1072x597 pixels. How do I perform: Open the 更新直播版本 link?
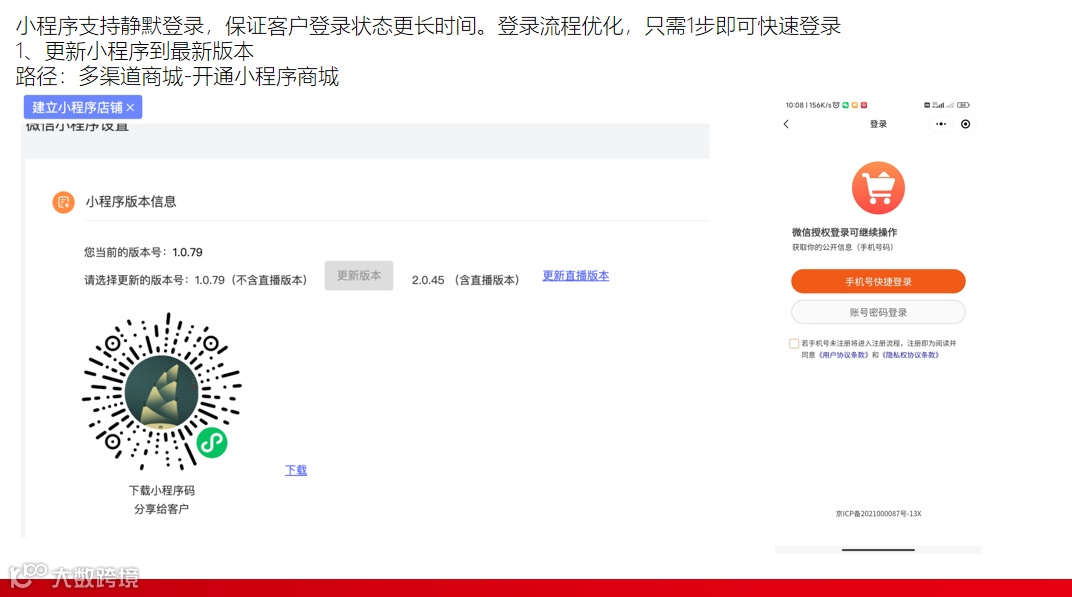[x=576, y=276]
